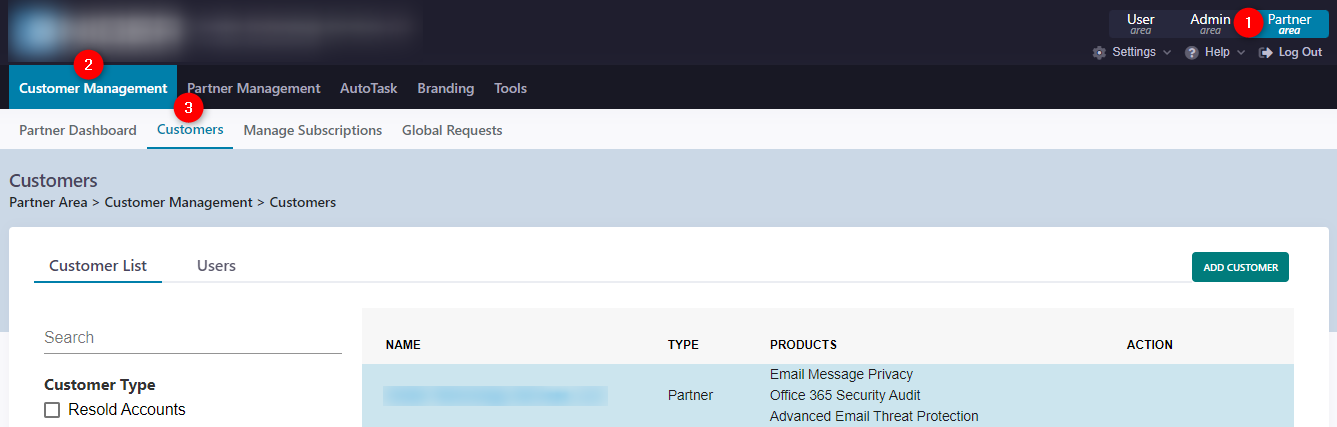This screenshot has width=1337, height=427.
Task: Switch to the Users tab
Action: coord(216,266)
